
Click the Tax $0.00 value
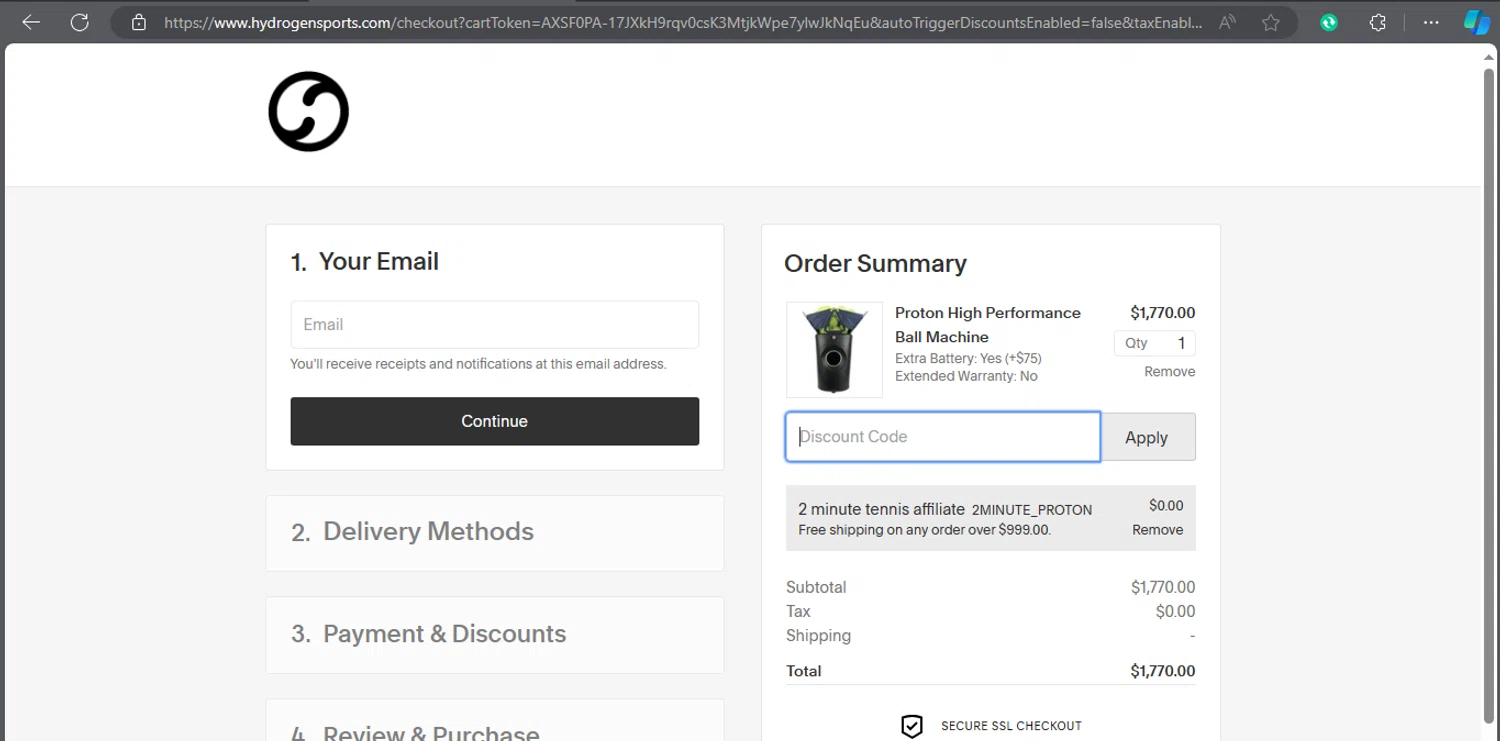(1175, 611)
